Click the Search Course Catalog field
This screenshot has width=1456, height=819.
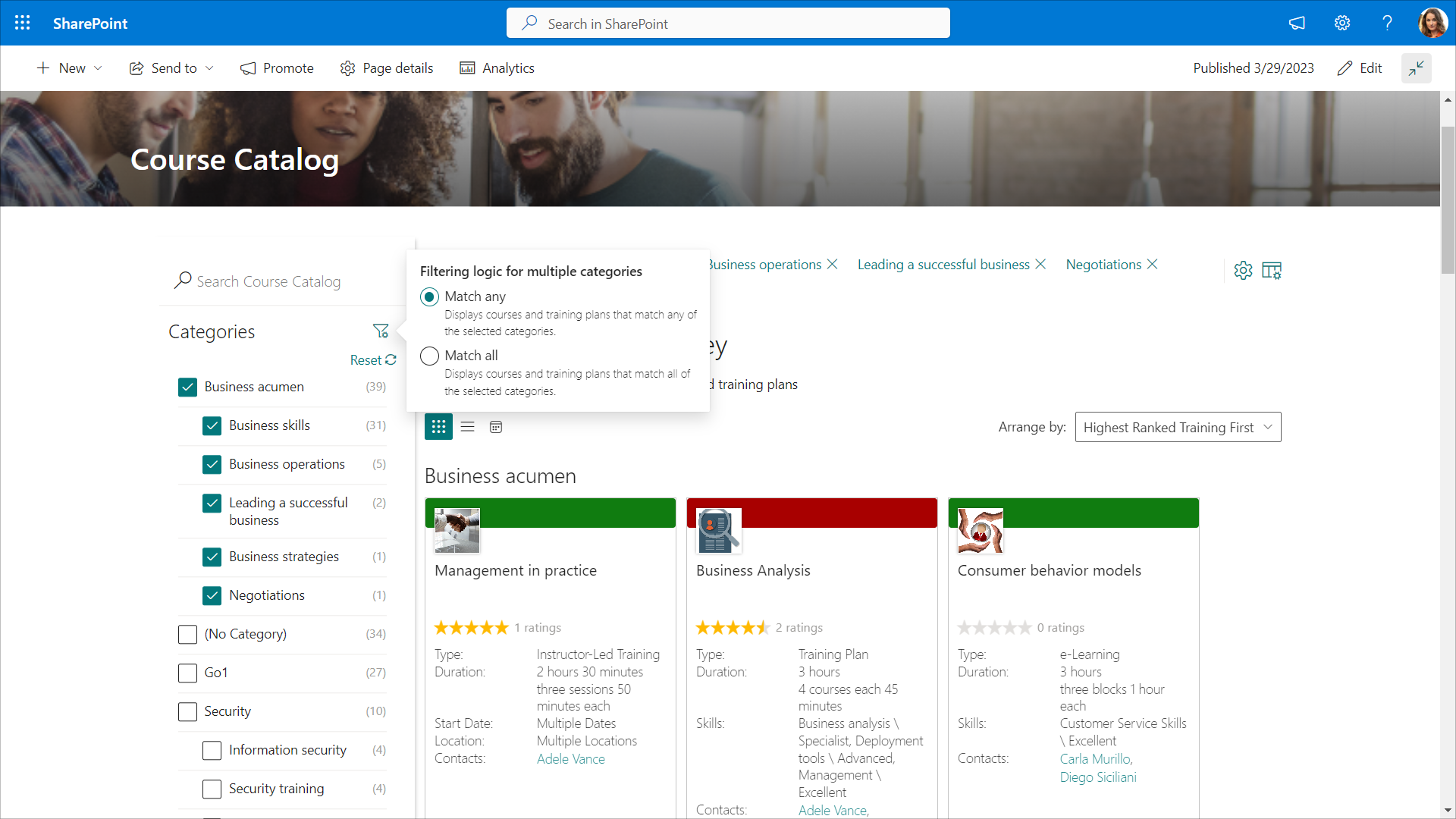click(x=268, y=281)
